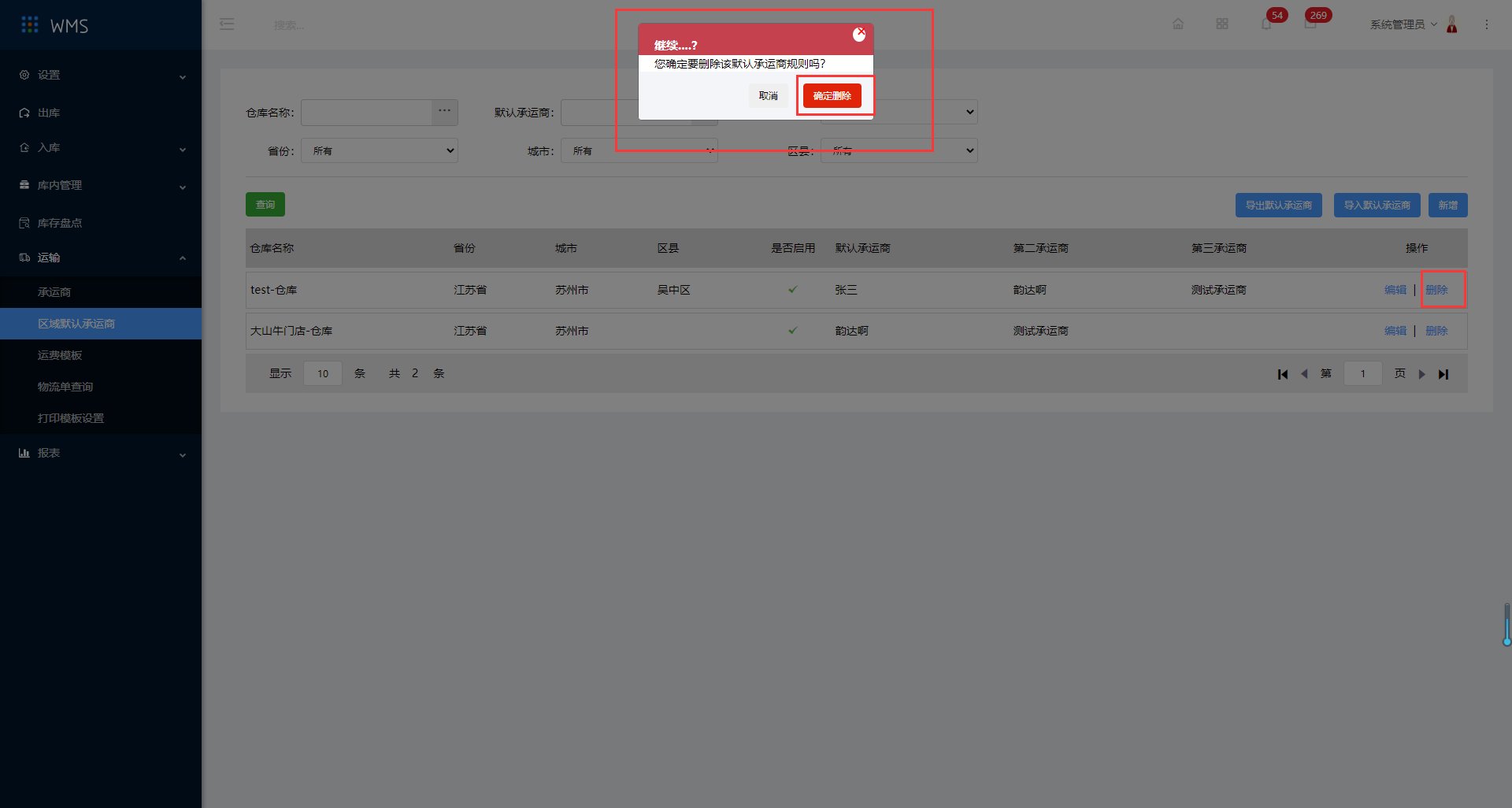Open the vertical dots more menu

click(x=1487, y=24)
